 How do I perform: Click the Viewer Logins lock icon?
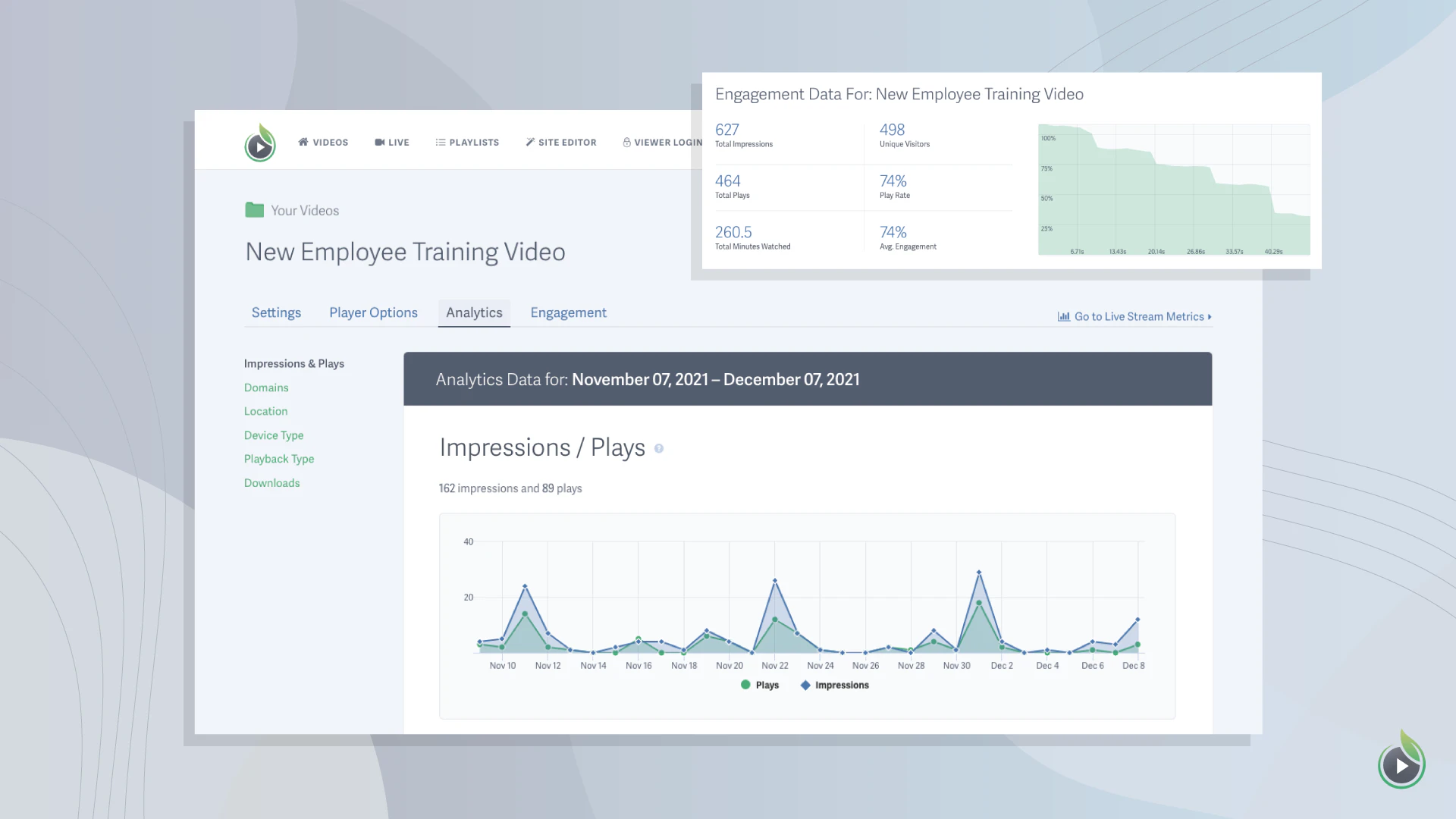(627, 142)
